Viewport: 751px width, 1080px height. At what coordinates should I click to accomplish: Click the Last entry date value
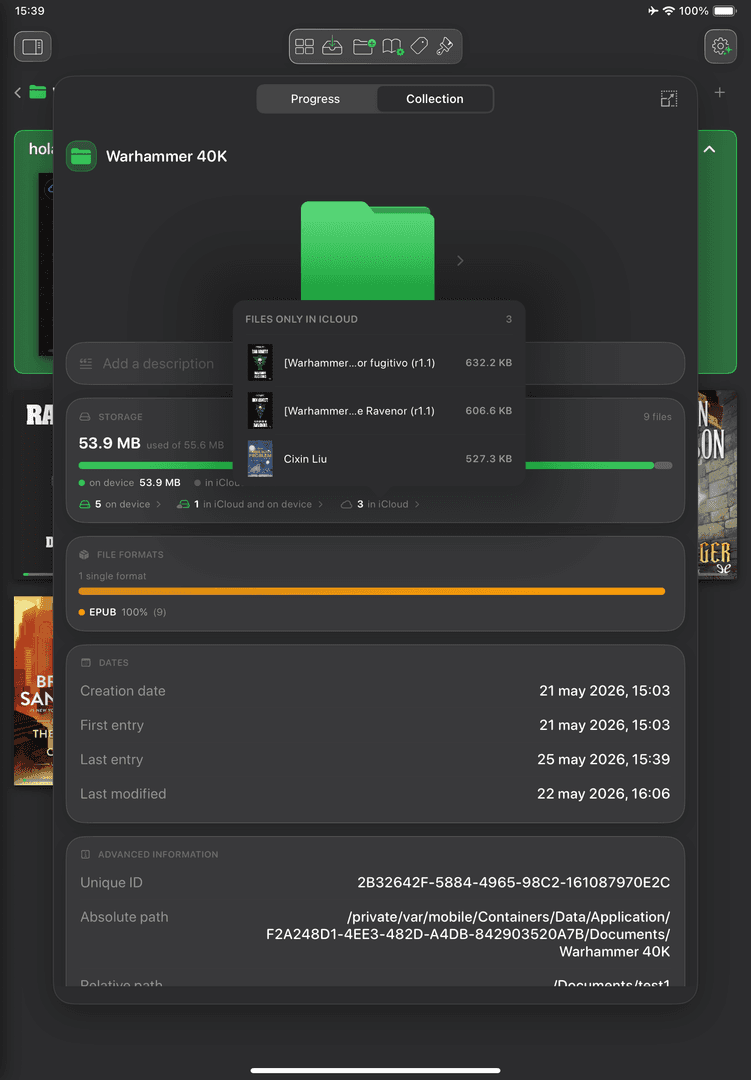(x=604, y=760)
